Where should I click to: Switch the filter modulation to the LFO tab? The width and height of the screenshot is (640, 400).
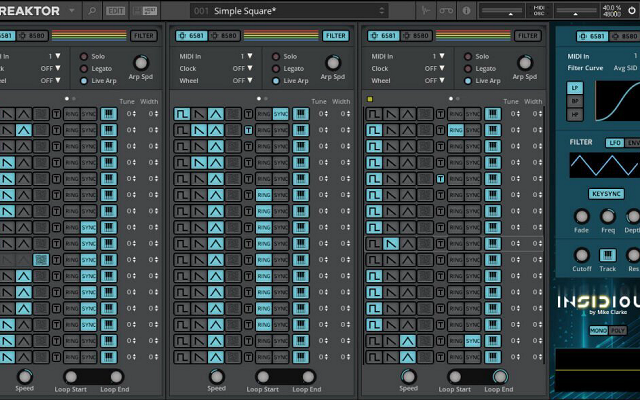[614, 142]
